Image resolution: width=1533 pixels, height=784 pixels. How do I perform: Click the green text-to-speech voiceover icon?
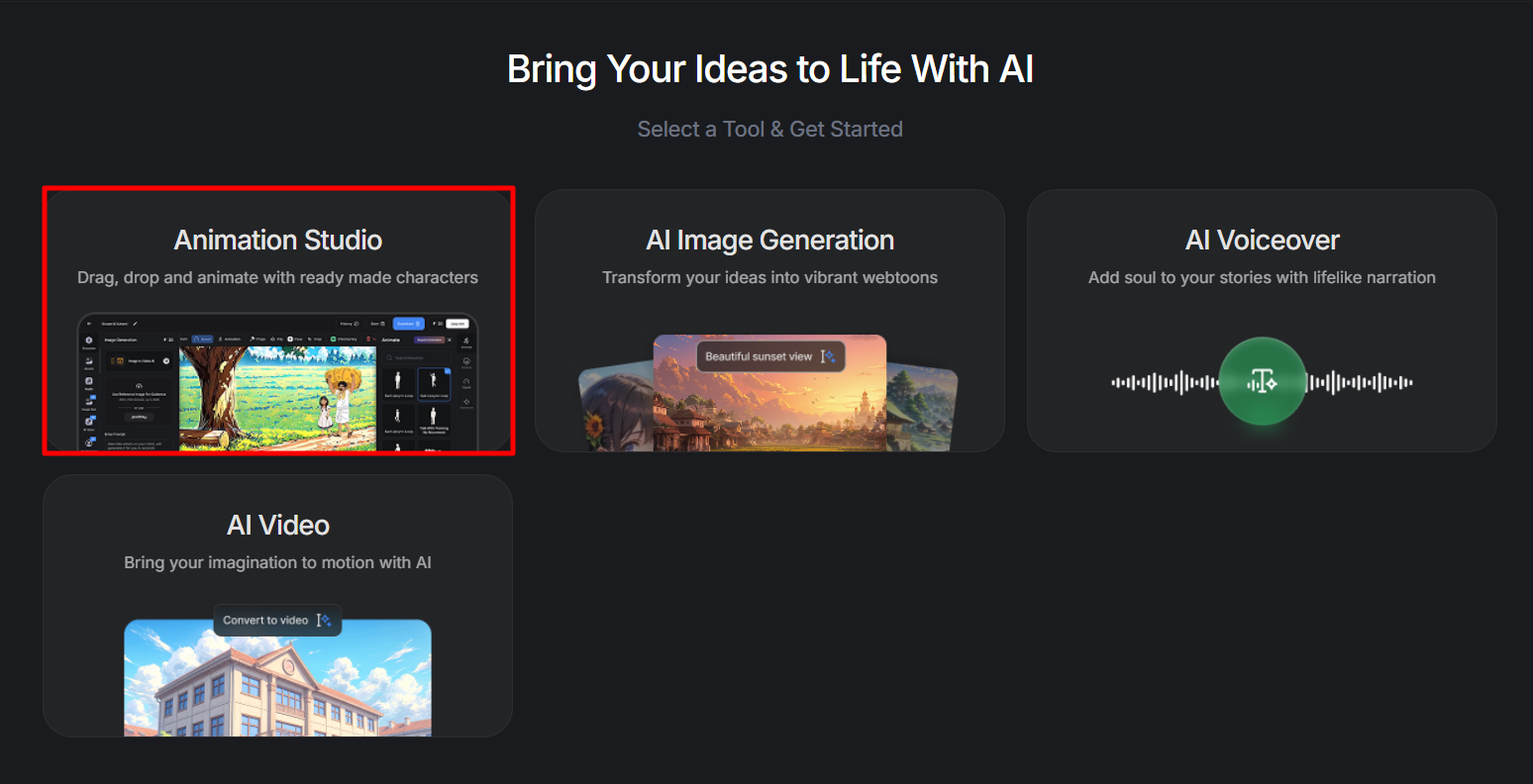1262,381
